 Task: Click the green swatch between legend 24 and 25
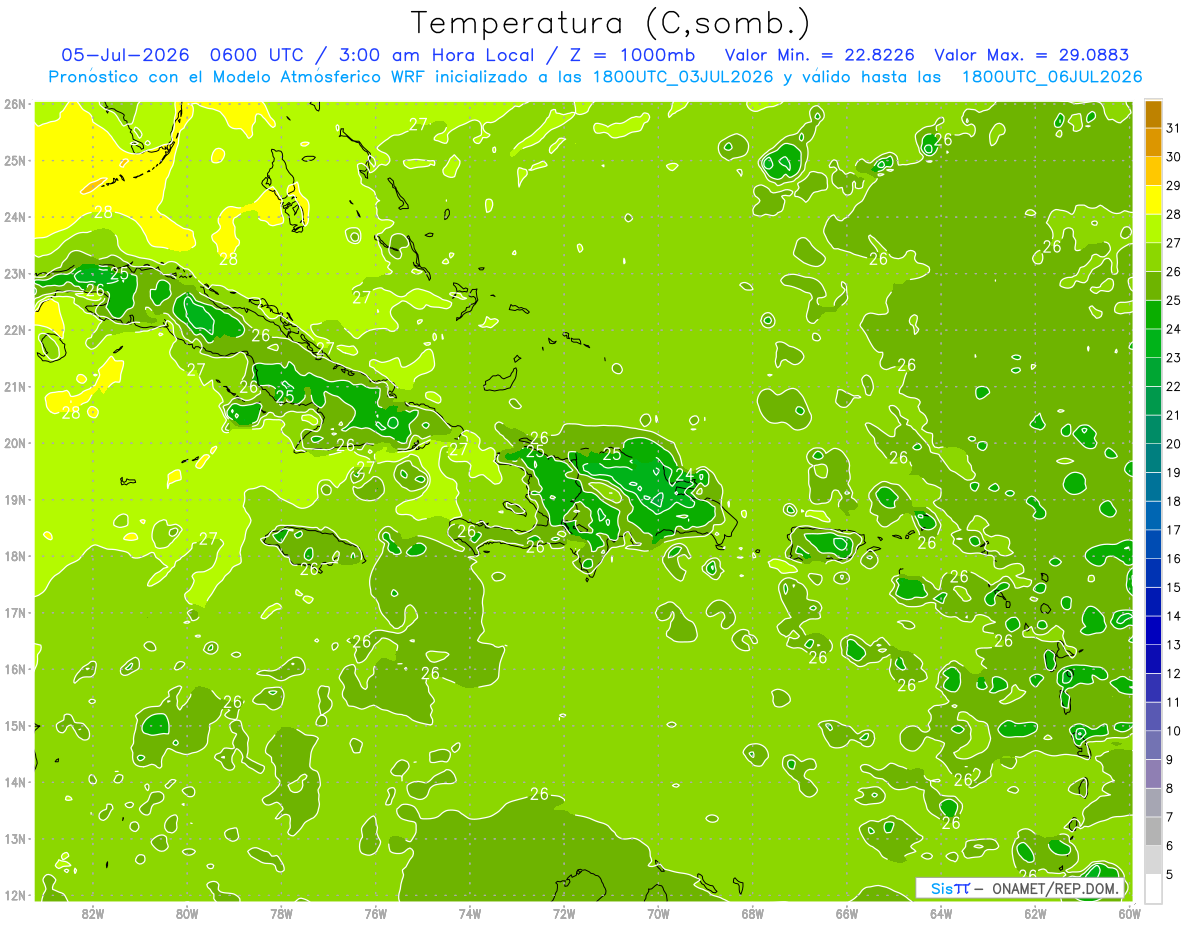(x=1153, y=314)
